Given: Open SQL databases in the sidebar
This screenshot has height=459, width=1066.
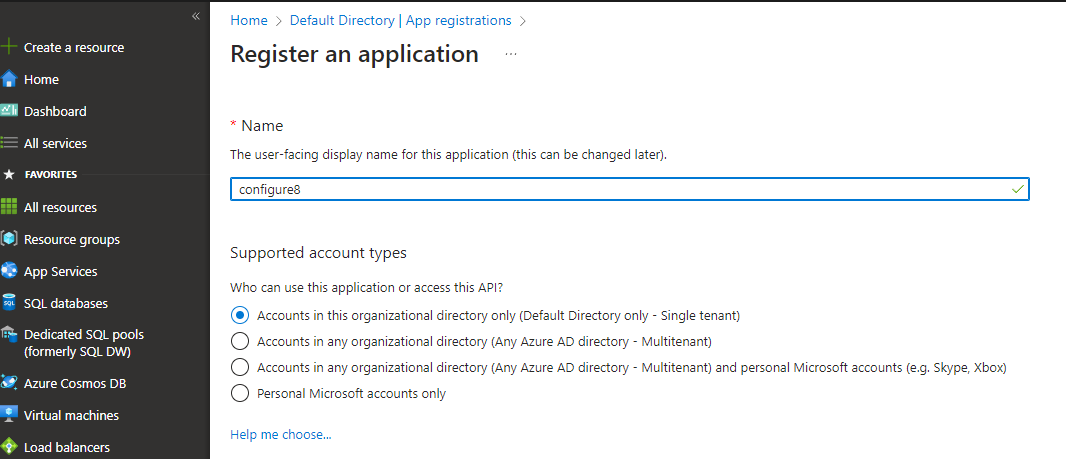Looking at the screenshot, I should [66, 303].
